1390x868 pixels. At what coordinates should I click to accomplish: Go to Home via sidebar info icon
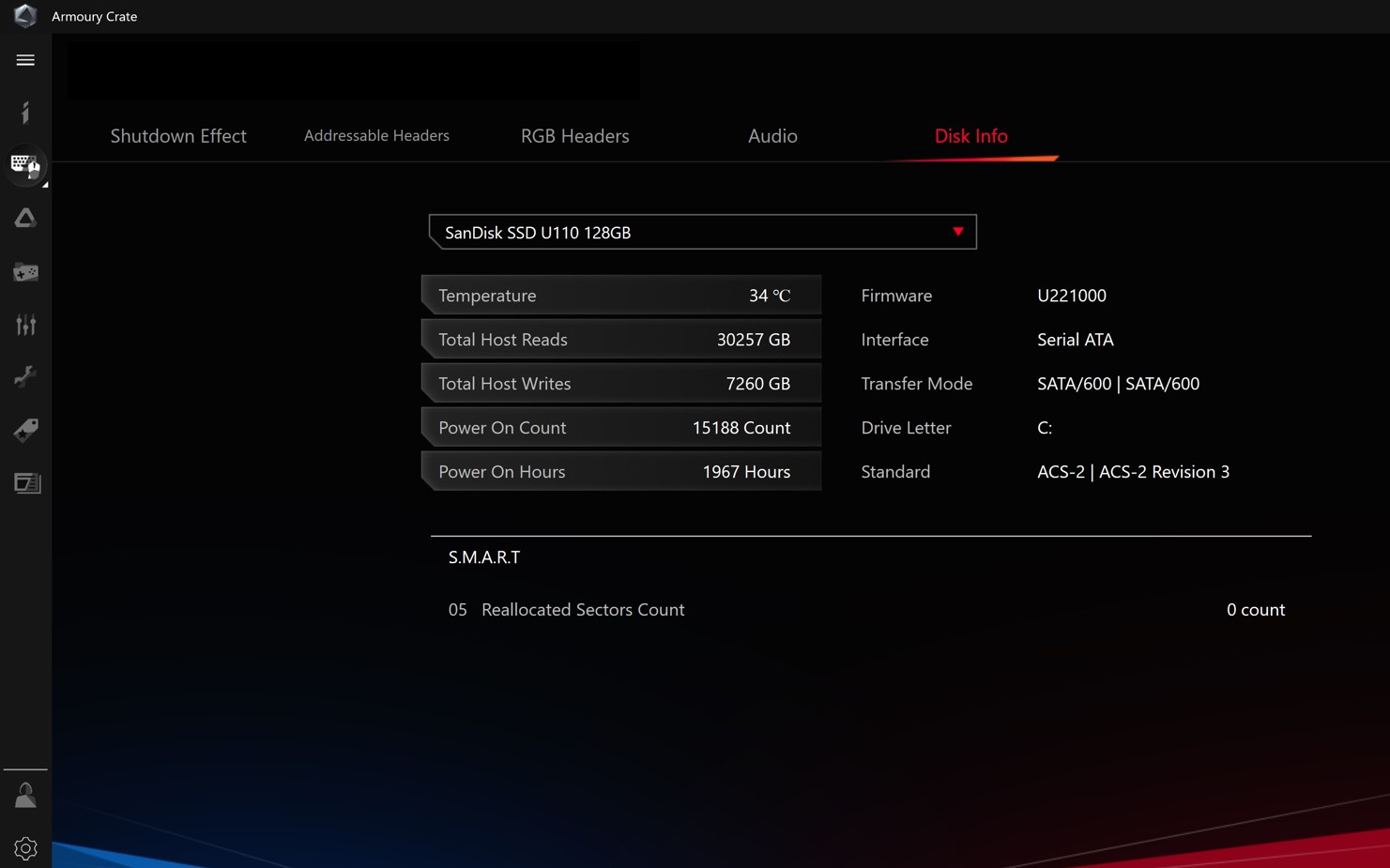point(25,113)
